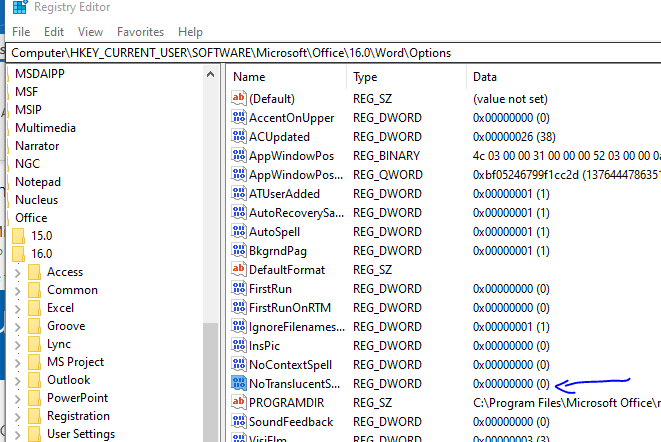Click the REG_QWORD AppWindowPos… value icon

pos(239,174)
